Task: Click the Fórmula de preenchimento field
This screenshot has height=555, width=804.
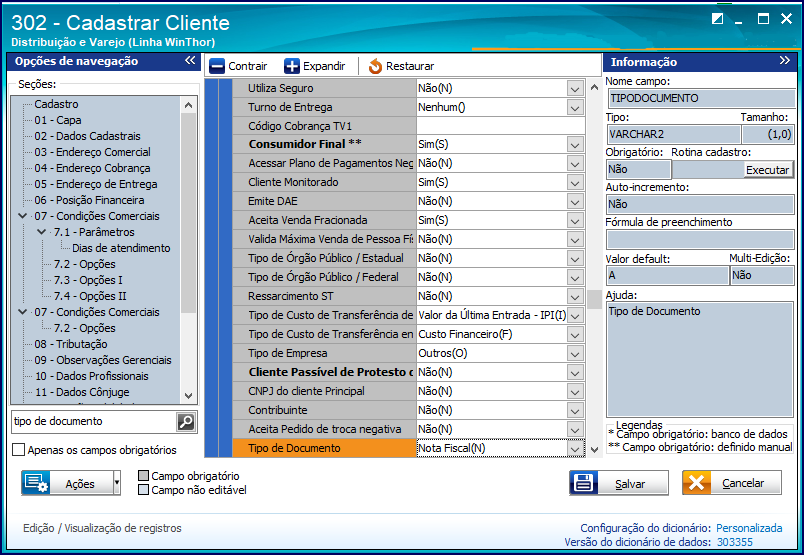Action: click(x=700, y=240)
